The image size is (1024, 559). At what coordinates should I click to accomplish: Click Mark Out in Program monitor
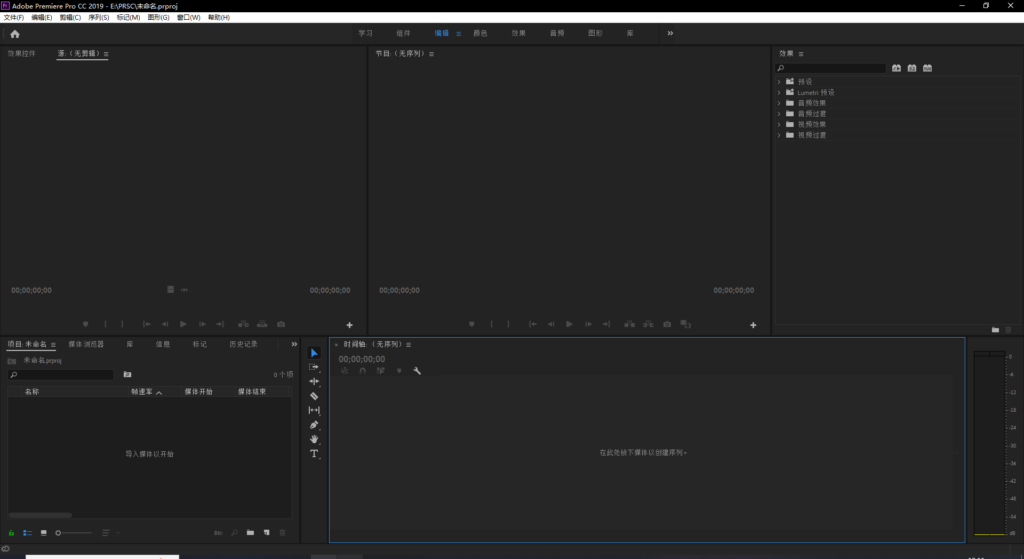coord(509,325)
